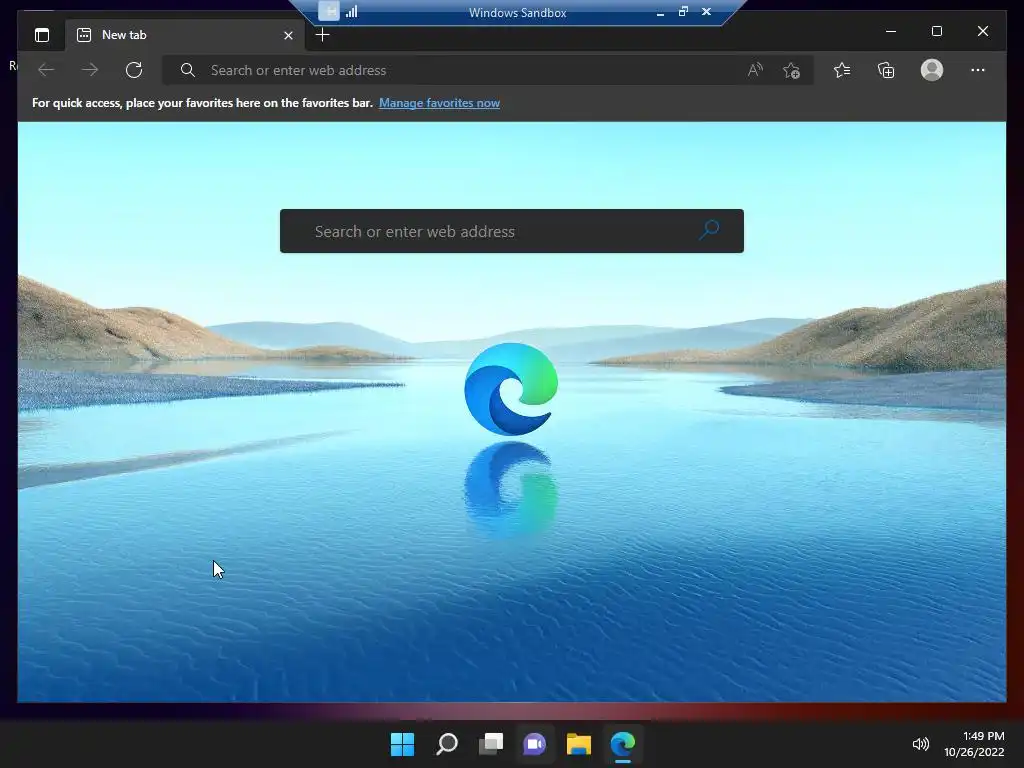The height and width of the screenshot is (768, 1024).
Task: Open the volume control in system tray
Action: coord(921,744)
